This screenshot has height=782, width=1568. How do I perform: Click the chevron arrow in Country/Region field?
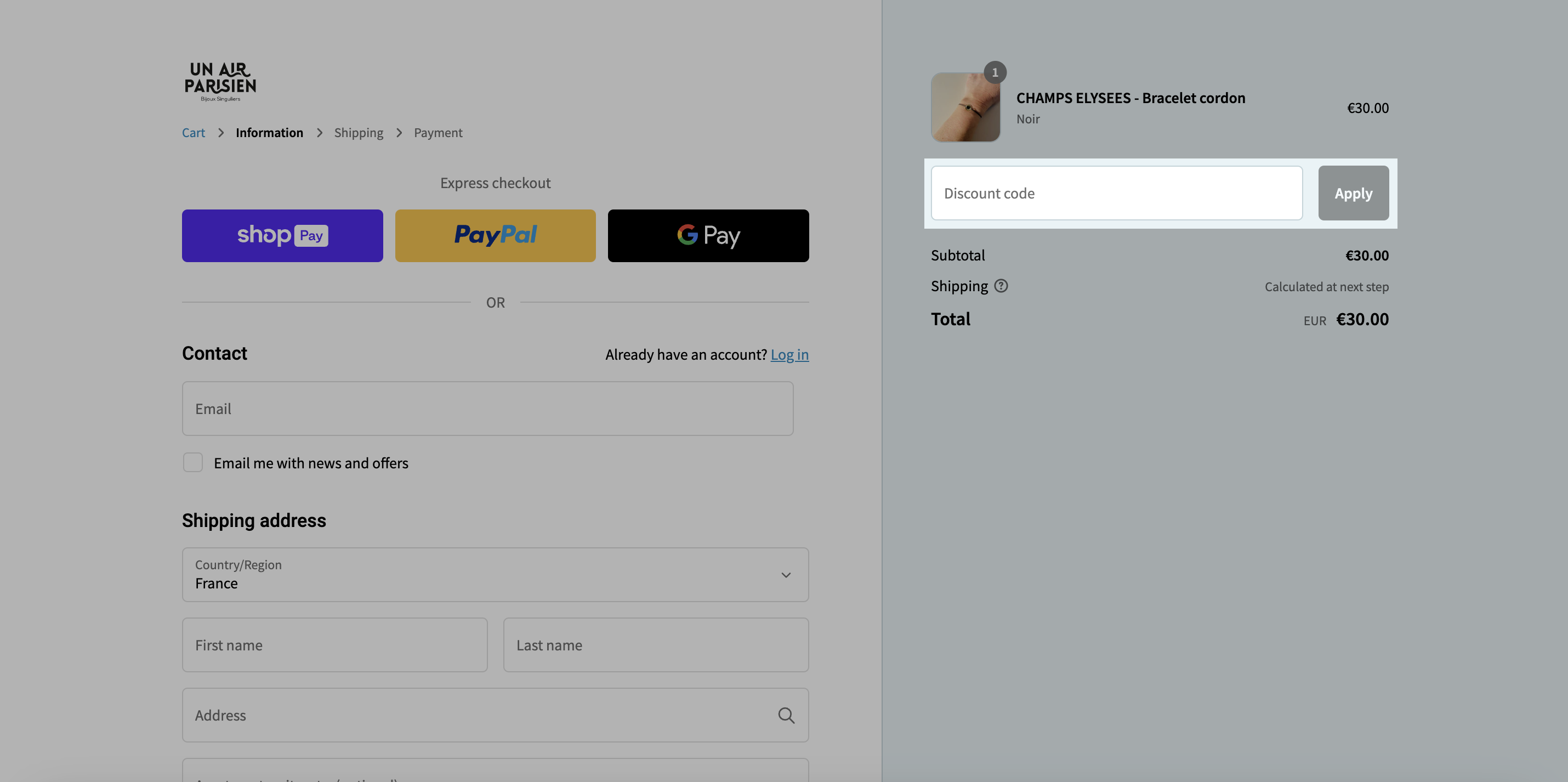point(786,575)
